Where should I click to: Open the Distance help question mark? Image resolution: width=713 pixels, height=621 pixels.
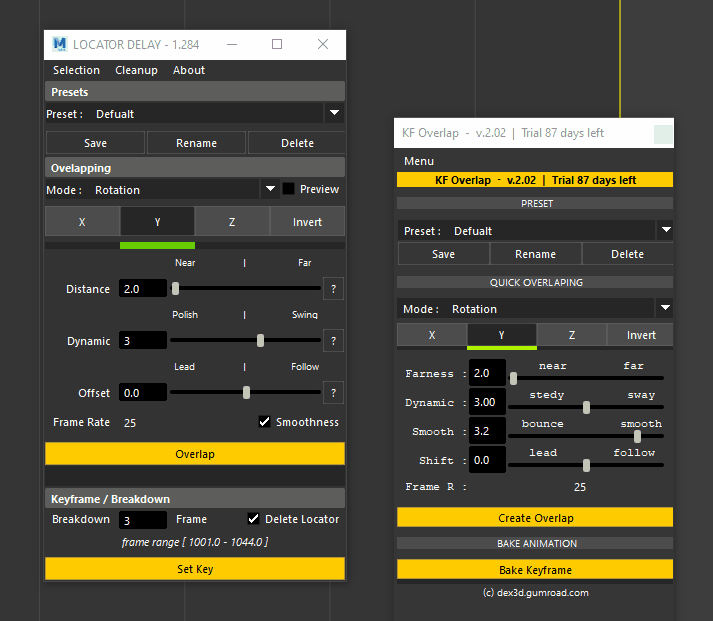[x=333, y=289]
